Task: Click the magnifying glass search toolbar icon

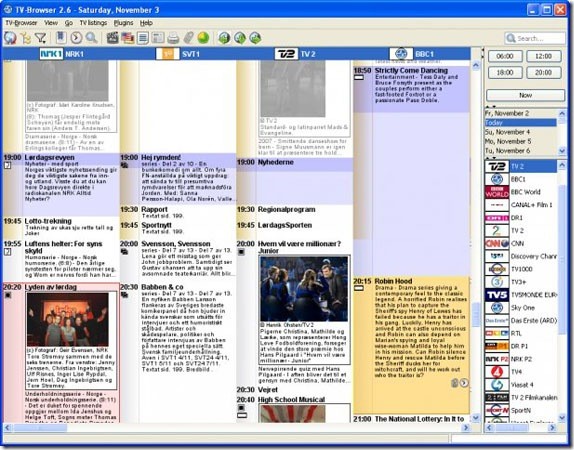Action: point(91,38)
